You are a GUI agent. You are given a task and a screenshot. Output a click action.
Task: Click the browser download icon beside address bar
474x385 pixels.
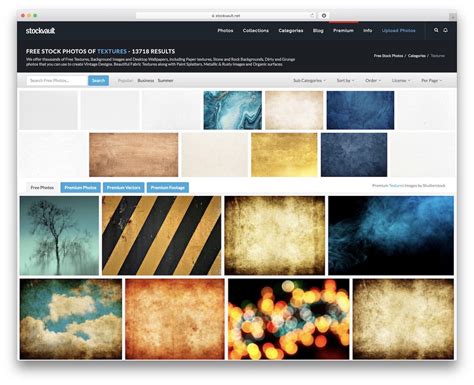tap(324, 15)
